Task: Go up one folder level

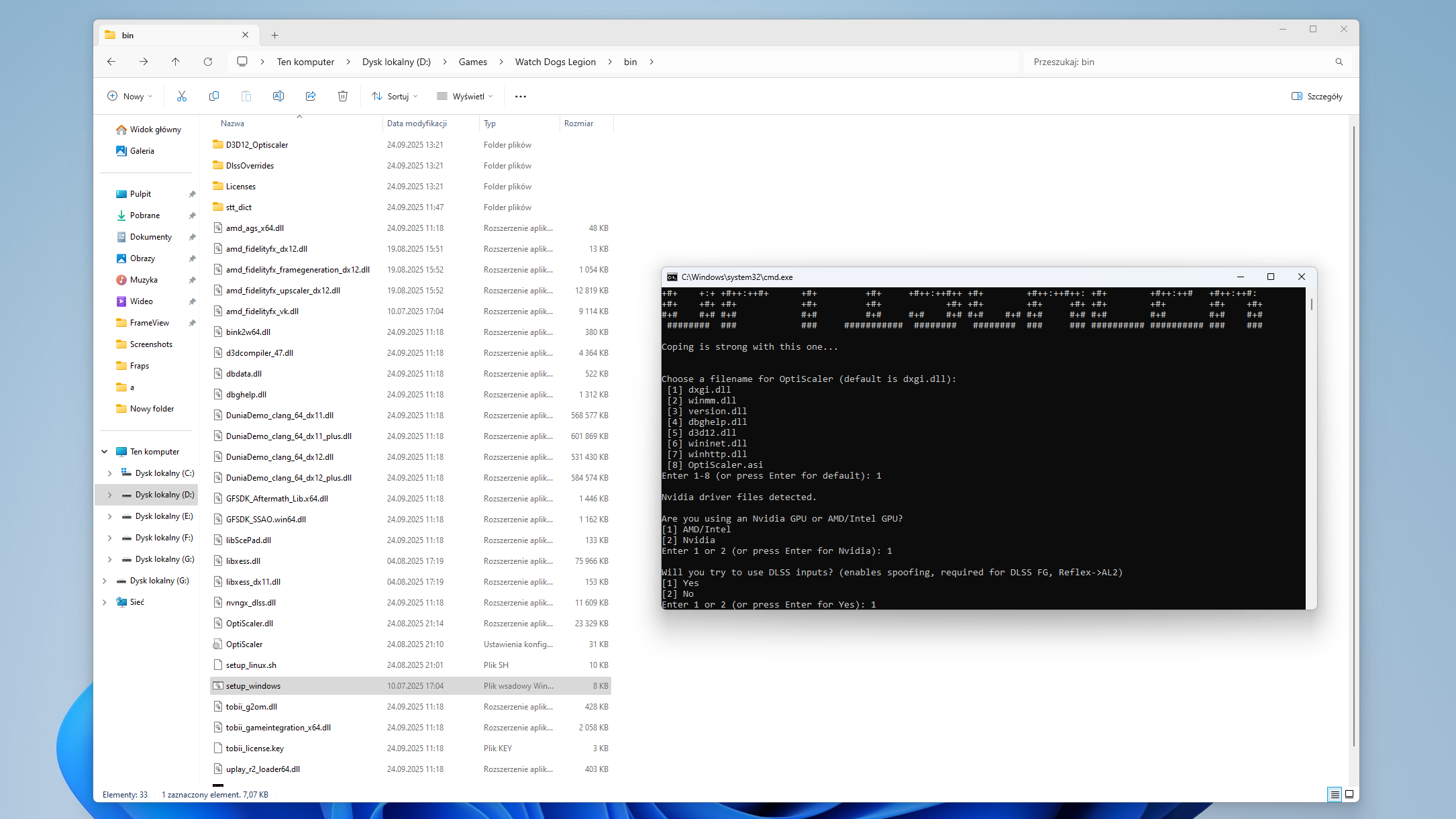Action: tap(176, 62)
